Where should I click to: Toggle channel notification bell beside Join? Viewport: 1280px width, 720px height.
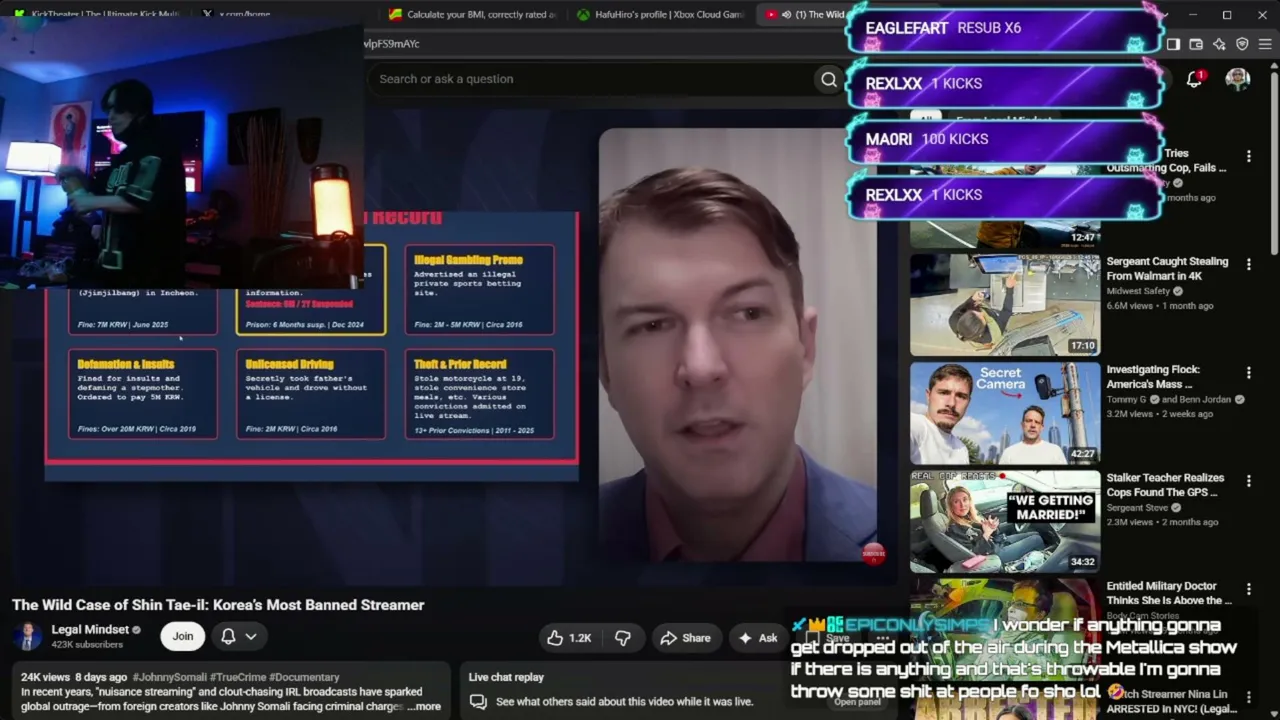tap(228, 636)
